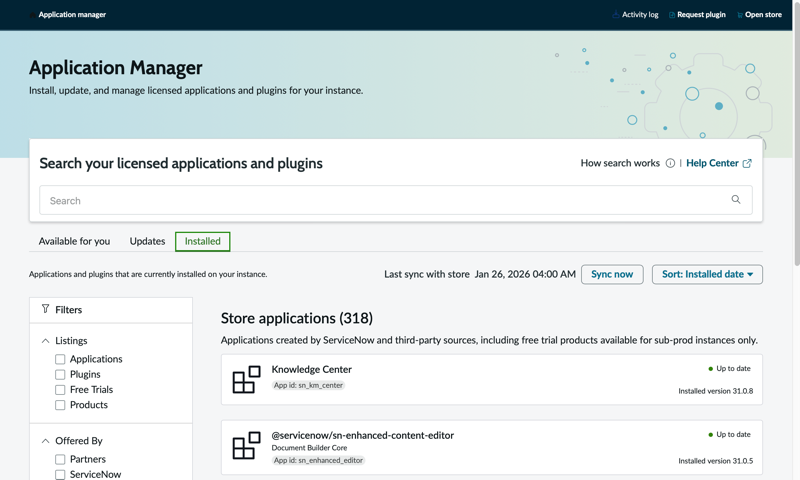
Task: Click the search magnifier icon
Action: point(736,199)
